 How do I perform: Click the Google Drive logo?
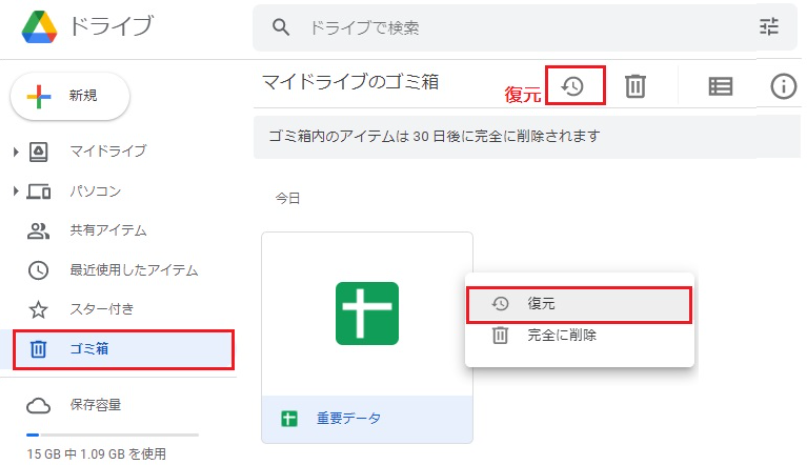[x=39, y=27]
